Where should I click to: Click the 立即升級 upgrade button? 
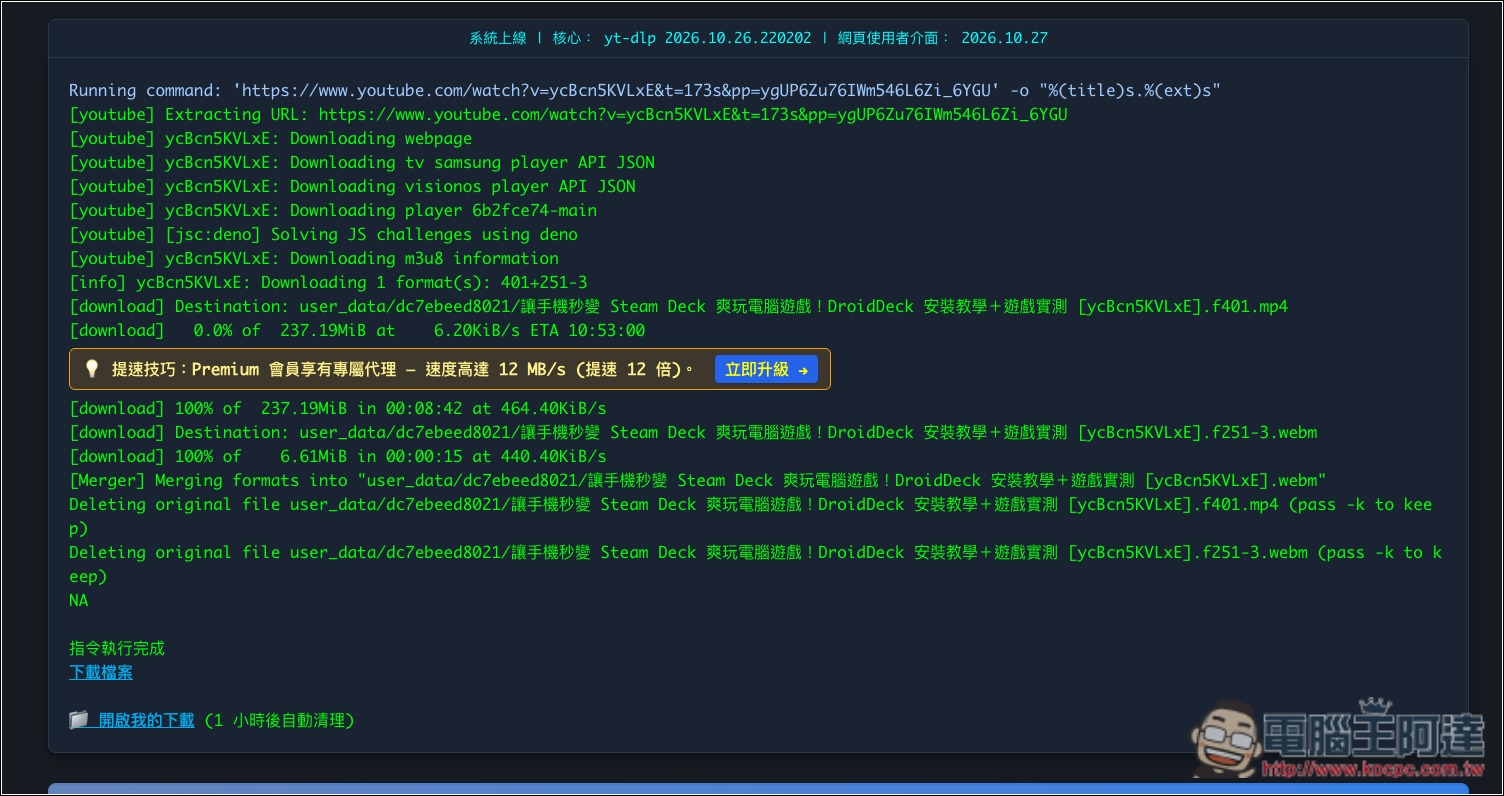(x=766, y=369)
